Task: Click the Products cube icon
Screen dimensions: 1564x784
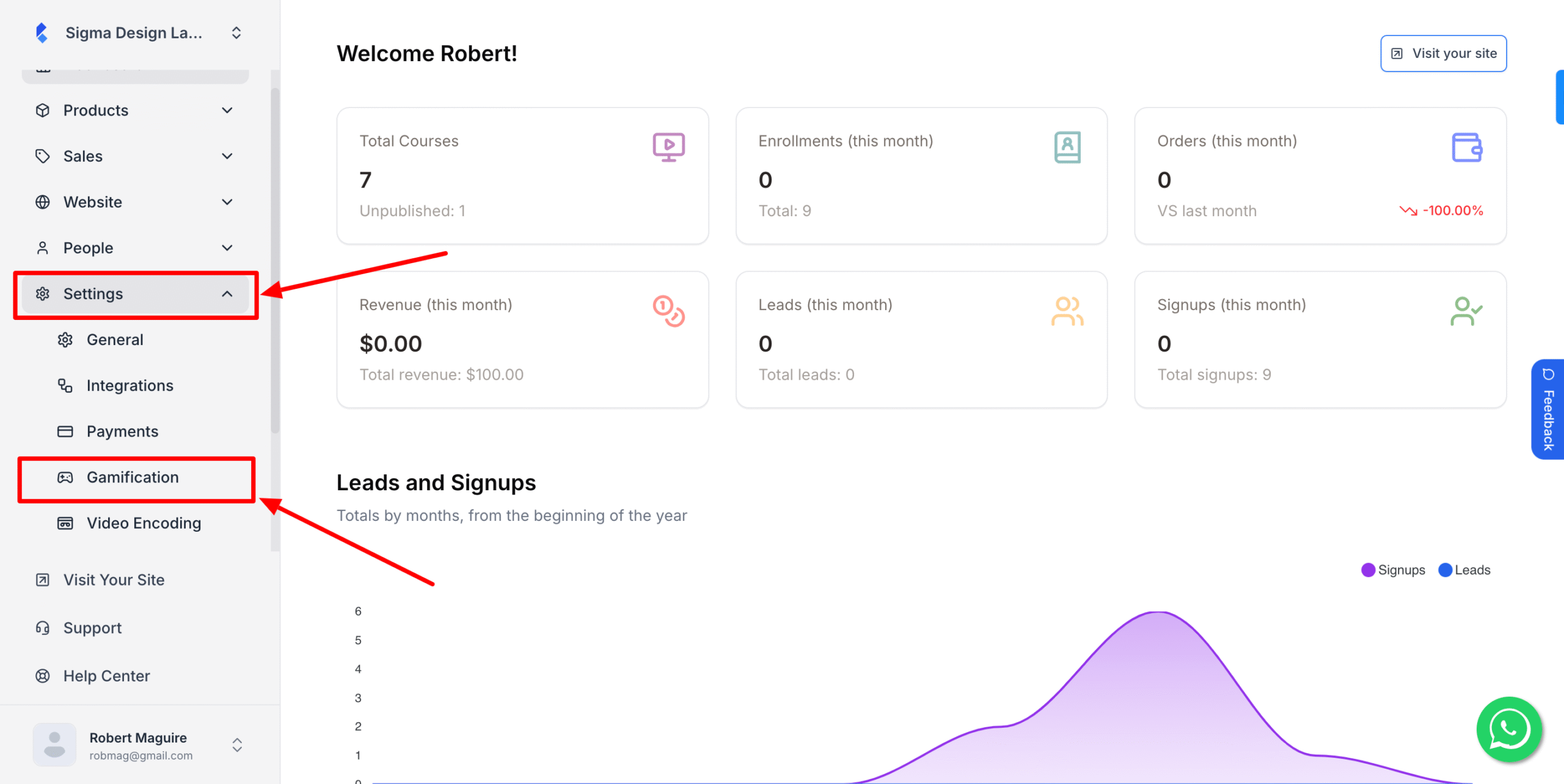Action: (x=43, y=110)
